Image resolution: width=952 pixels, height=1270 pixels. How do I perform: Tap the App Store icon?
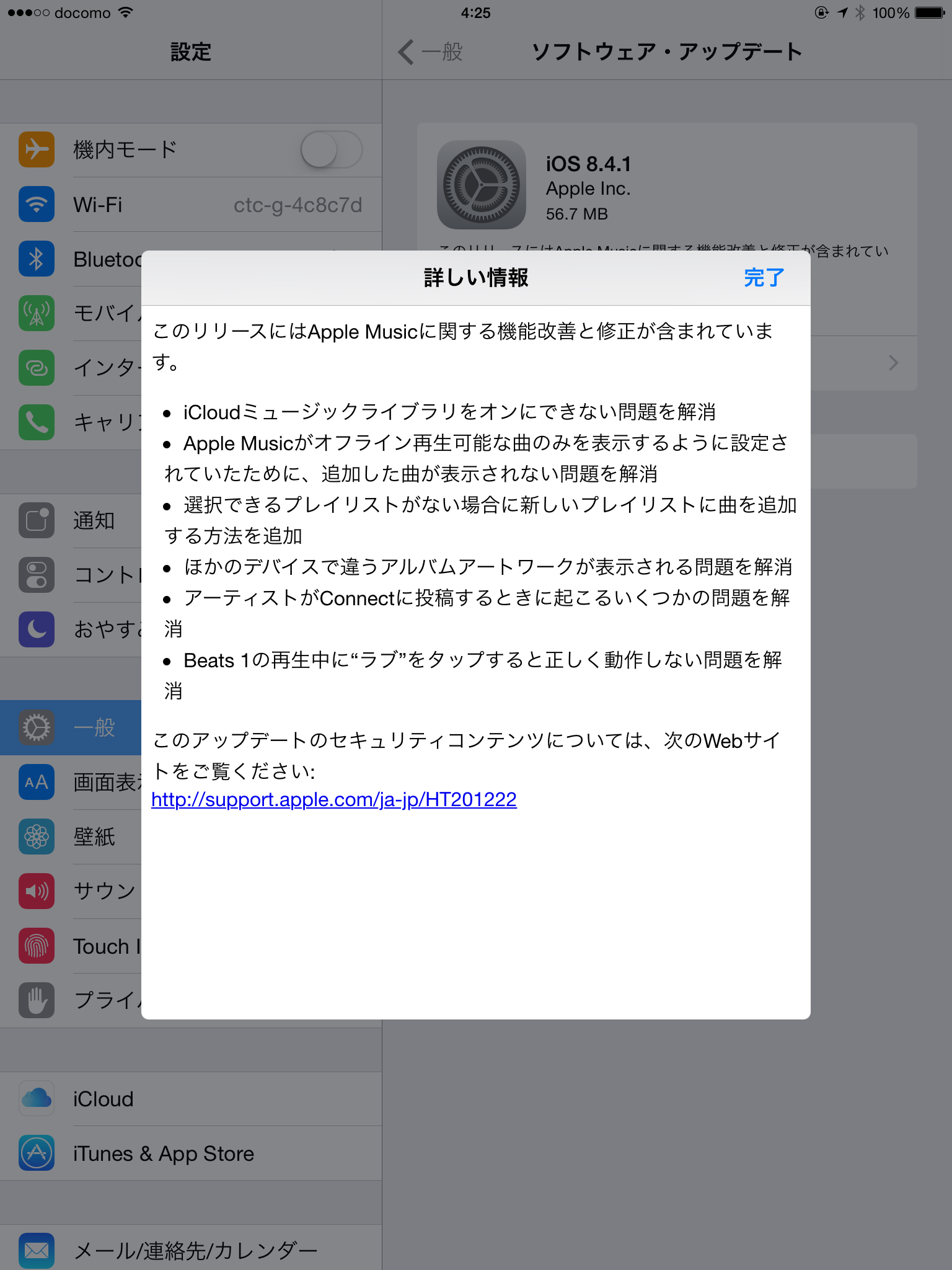(x=37, y=1153)
